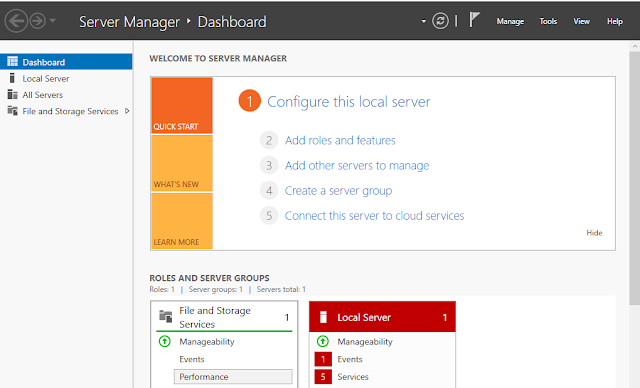
Task: Click the scrollbar up arrow
Action: (635, 46)
